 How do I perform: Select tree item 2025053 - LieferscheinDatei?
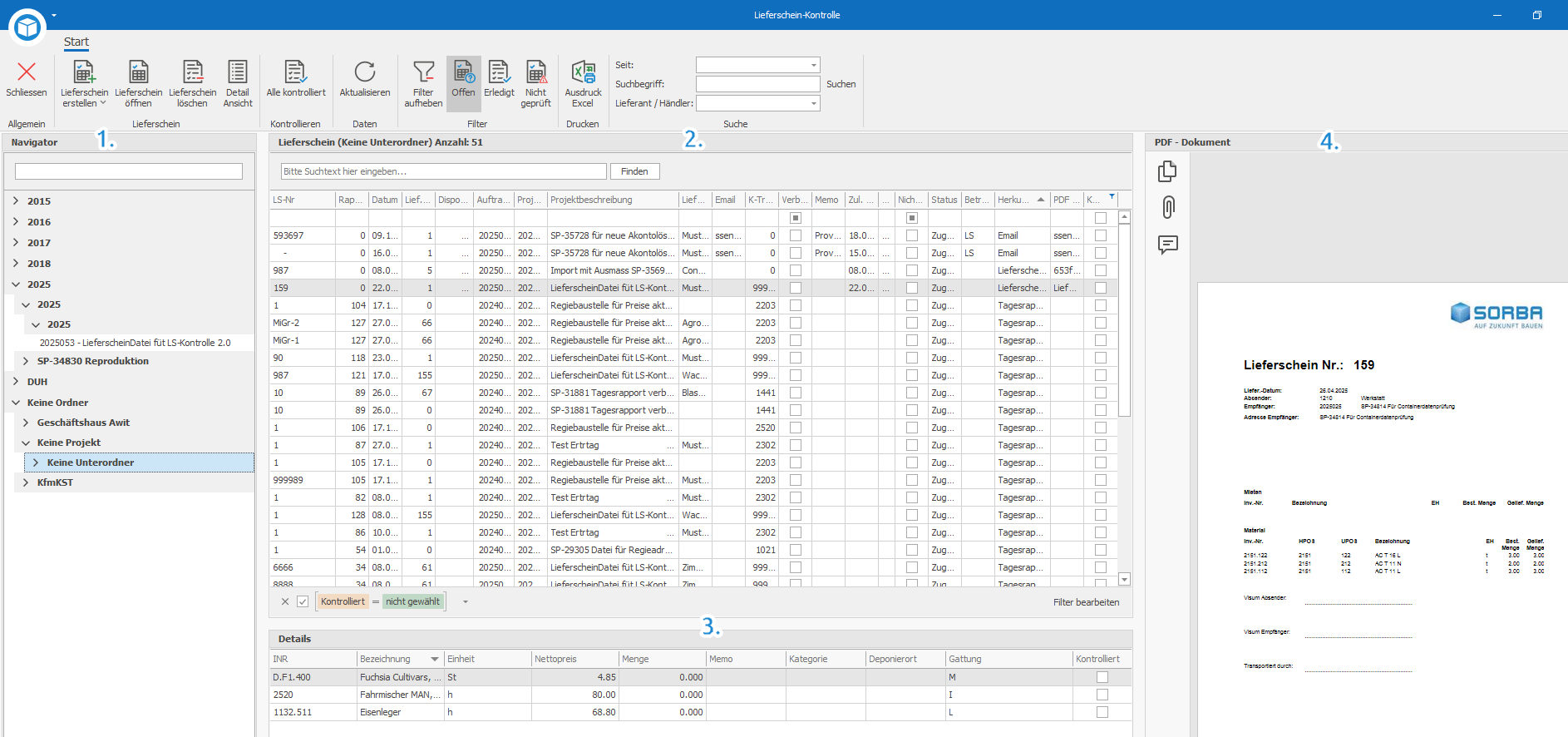(136, 343)
